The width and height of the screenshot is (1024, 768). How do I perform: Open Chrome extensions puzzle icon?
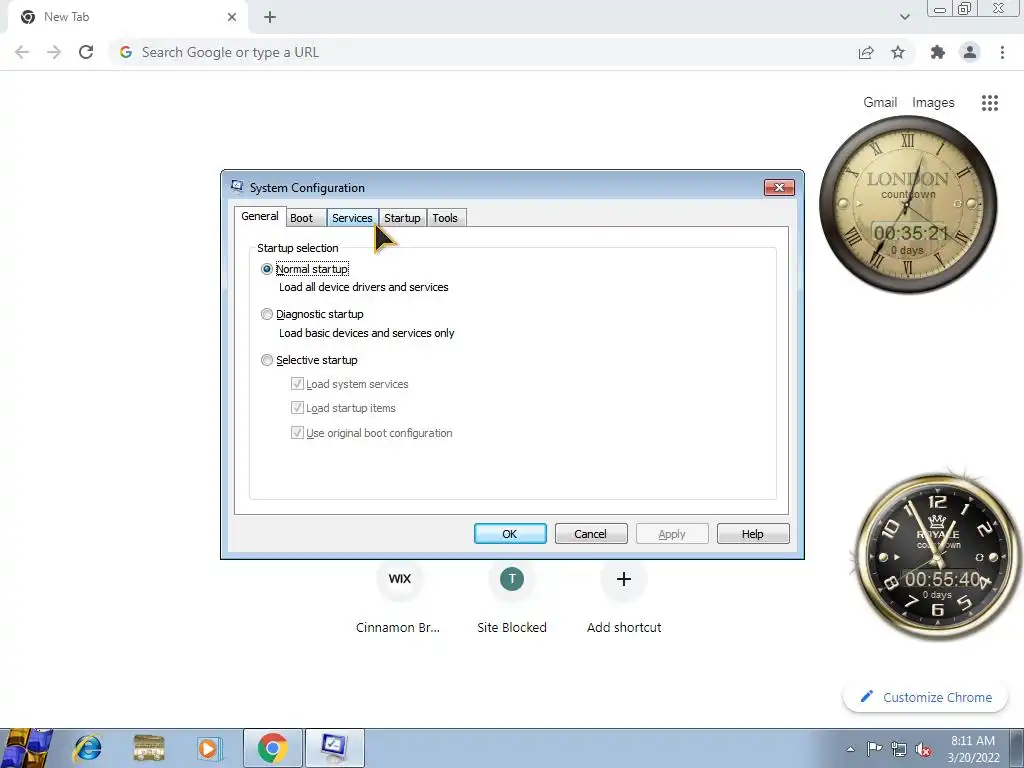[x=938, y=52]
